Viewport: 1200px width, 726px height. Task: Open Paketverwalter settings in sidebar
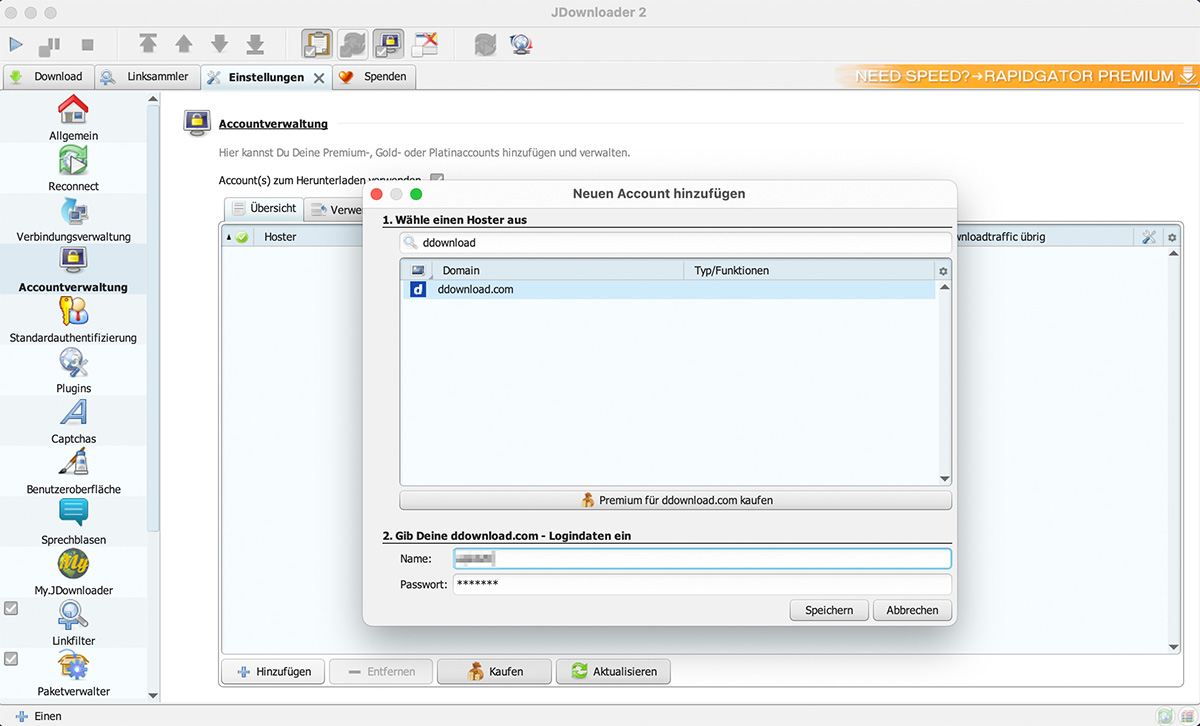coord(74,673)
